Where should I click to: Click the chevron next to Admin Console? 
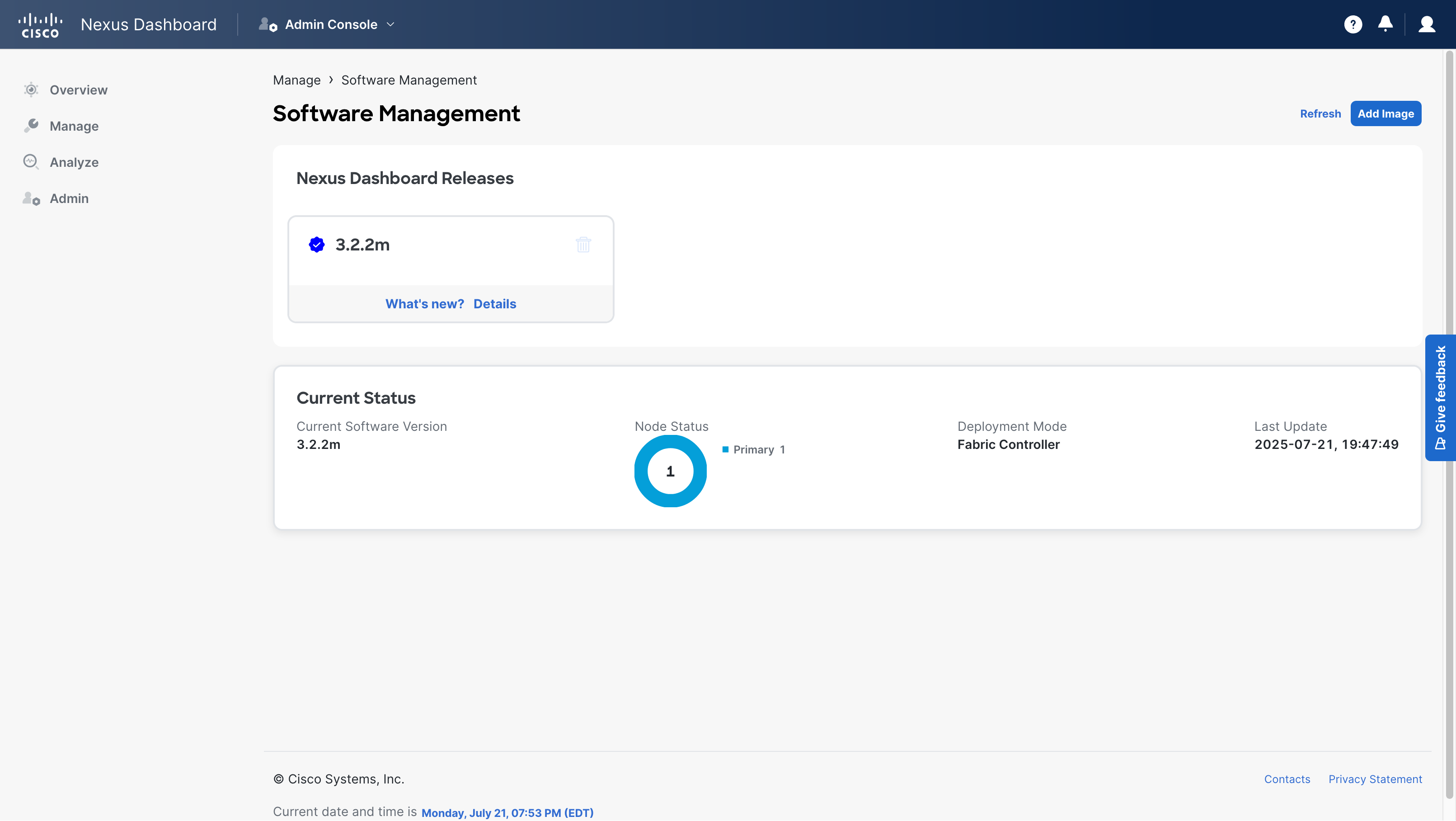tap(390, 24)
